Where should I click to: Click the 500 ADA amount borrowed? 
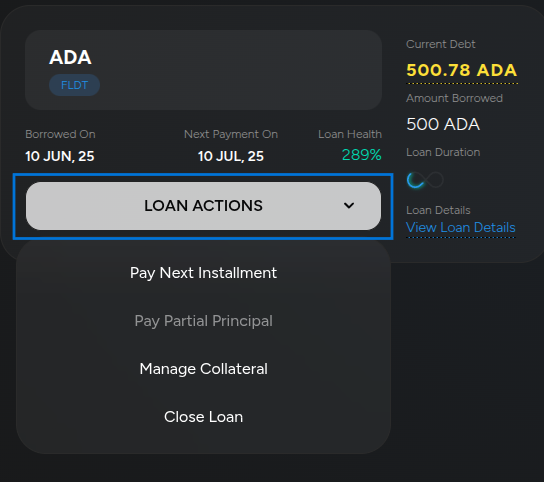pyautogui.click(x=443, y=124)
